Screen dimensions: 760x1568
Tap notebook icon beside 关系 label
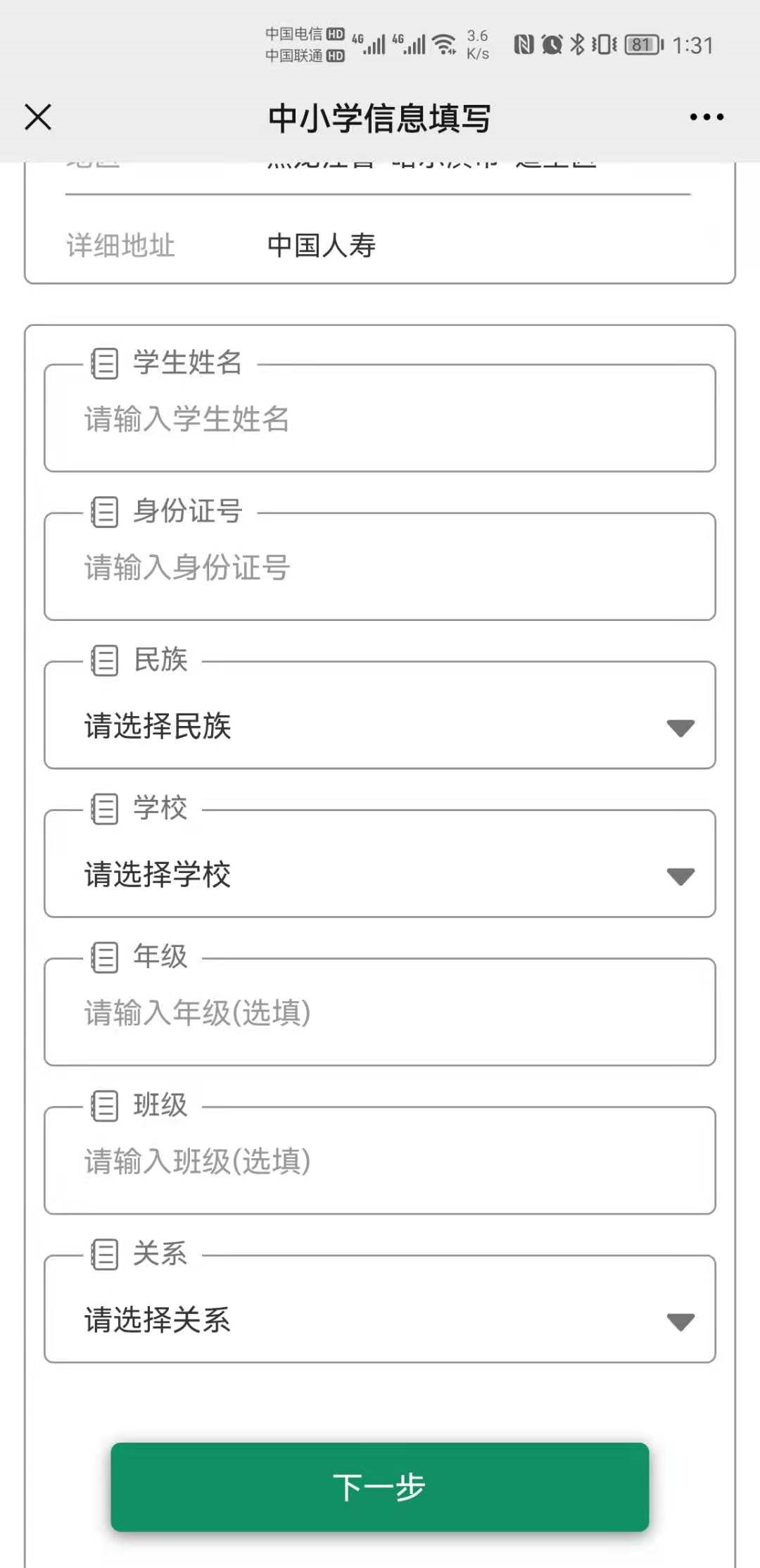(x=105, y=1255)
